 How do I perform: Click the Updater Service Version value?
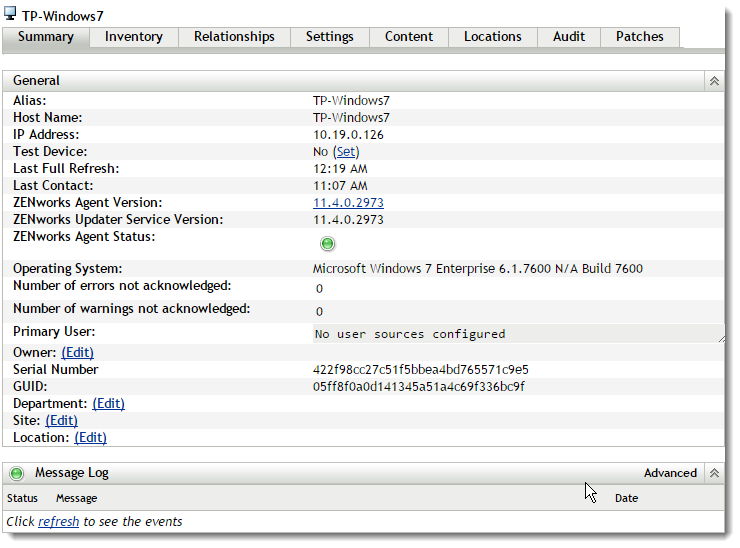coord(348,219)
